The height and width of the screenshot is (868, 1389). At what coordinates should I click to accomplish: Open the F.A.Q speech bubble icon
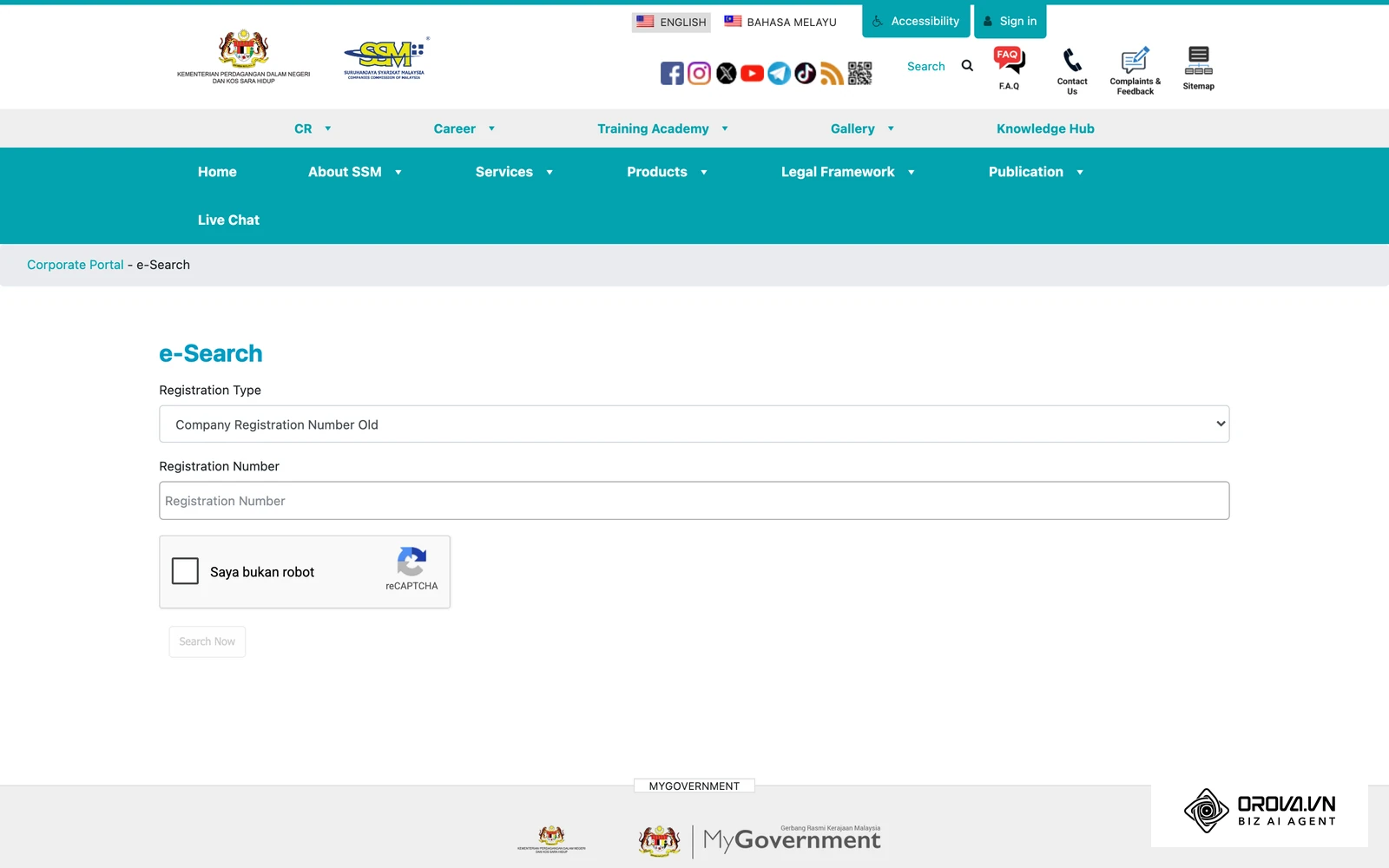tap(1009, 61)
